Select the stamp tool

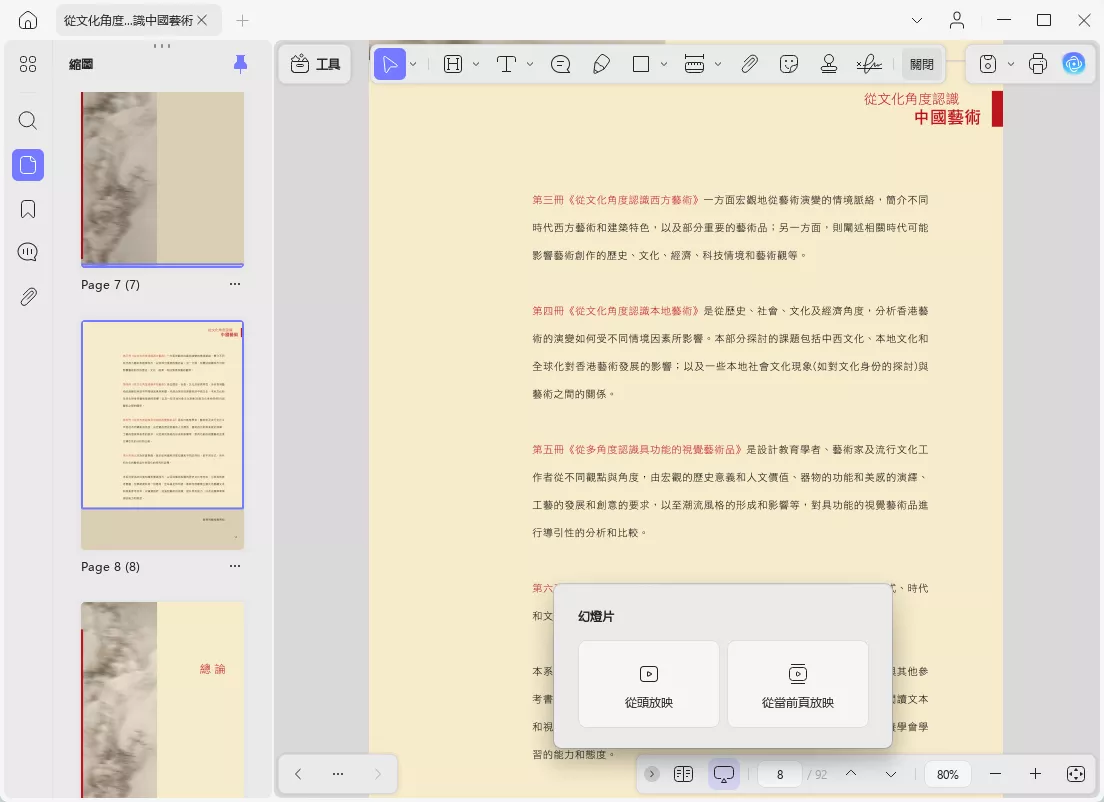(829, 65)
